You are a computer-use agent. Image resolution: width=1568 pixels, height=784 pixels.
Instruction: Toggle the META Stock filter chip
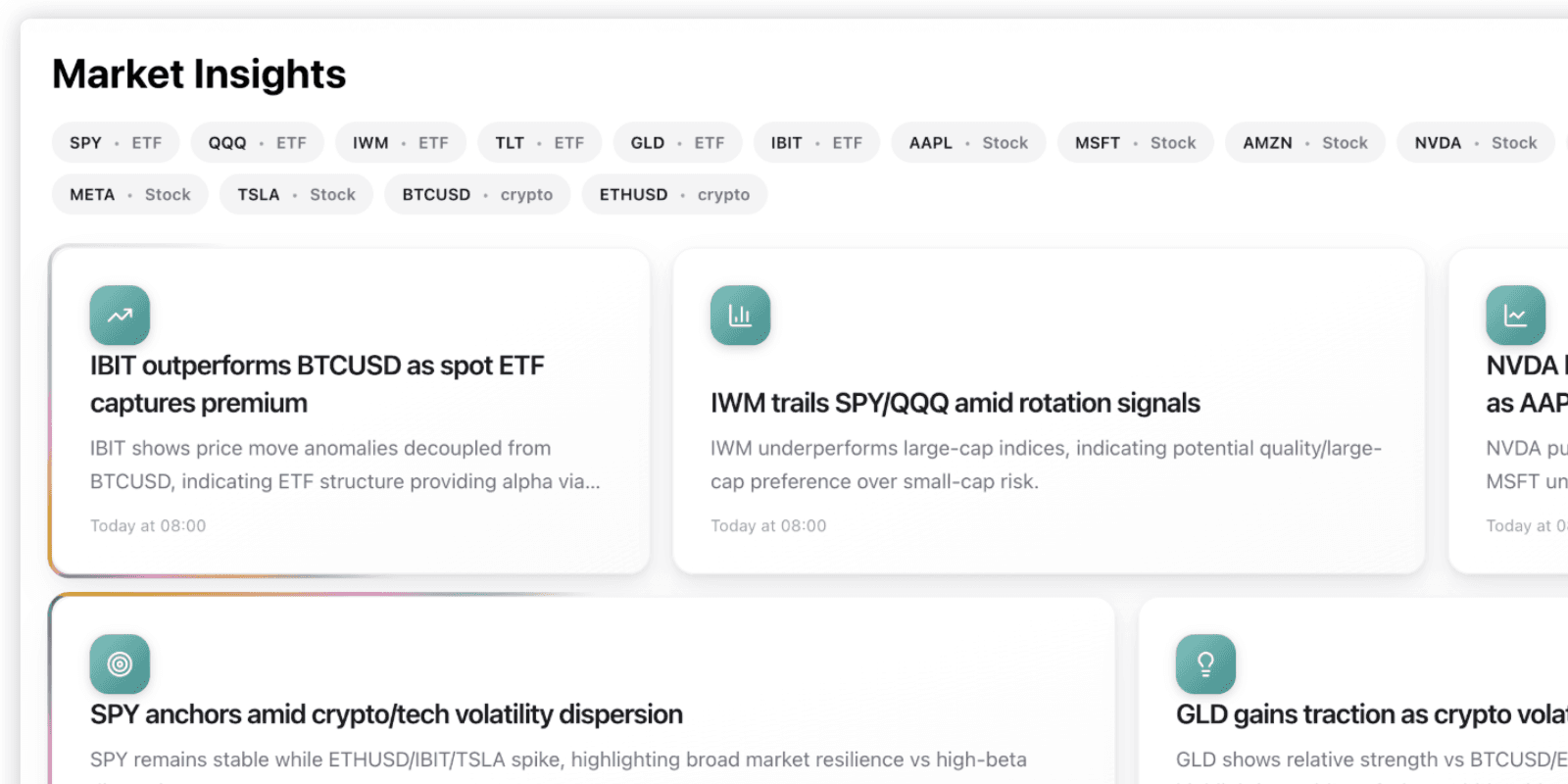129,194
